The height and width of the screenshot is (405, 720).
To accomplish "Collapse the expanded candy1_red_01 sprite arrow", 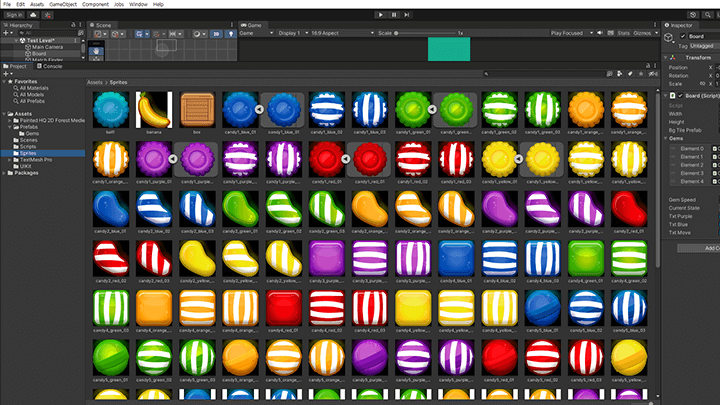I will point(346,159).
